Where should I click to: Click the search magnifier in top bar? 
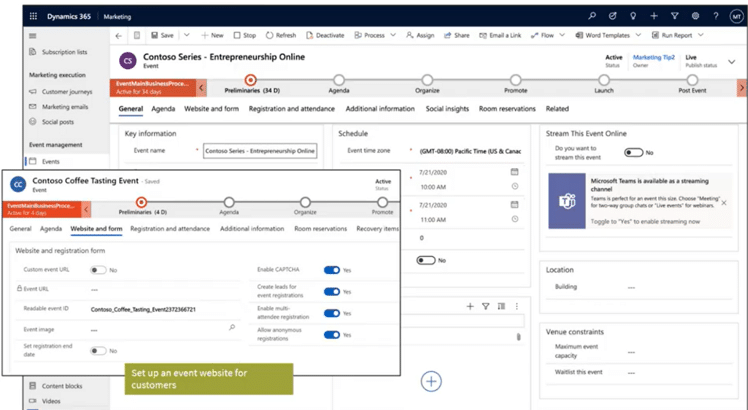592,16
